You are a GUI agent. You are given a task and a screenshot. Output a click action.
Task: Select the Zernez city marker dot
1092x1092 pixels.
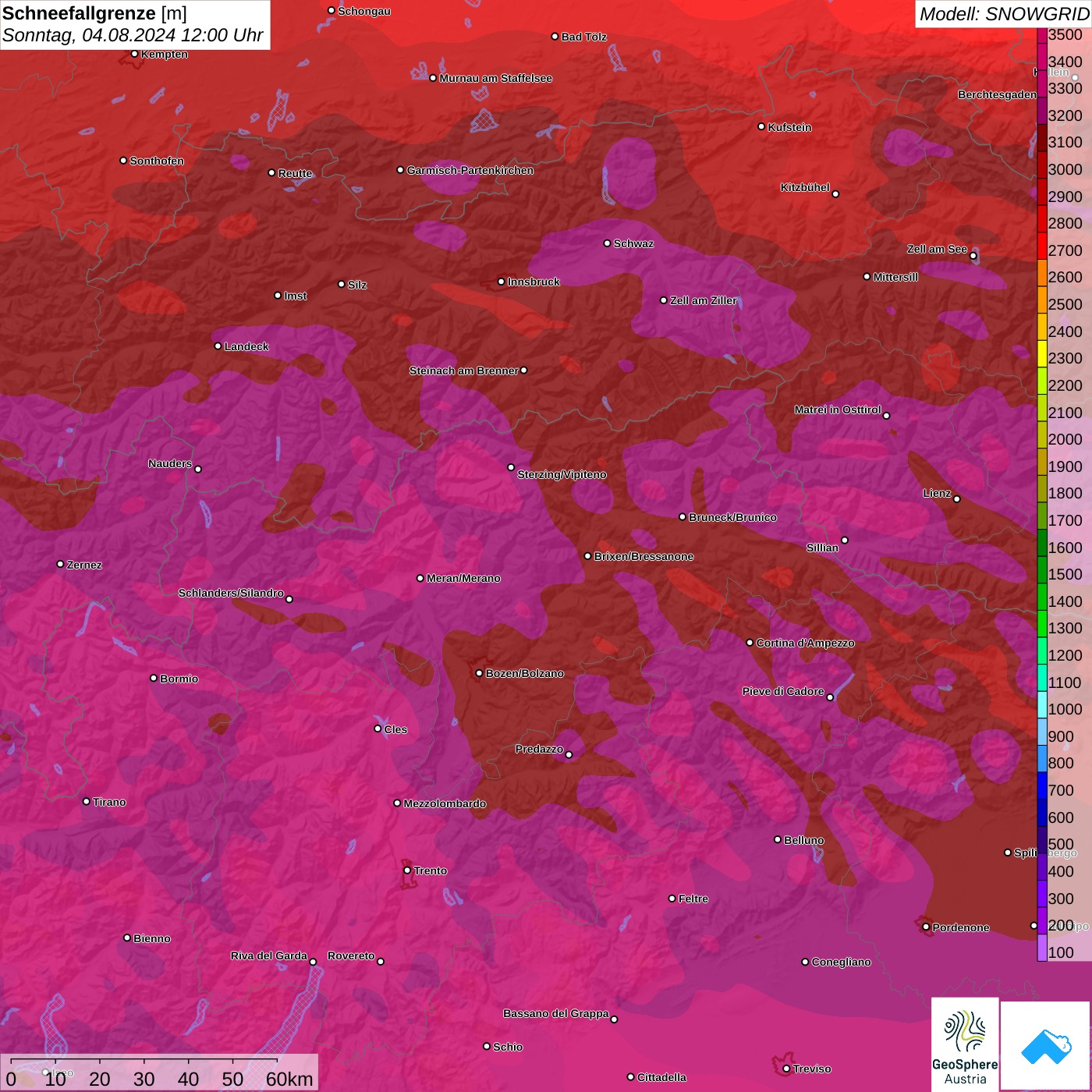coord(61,564)
